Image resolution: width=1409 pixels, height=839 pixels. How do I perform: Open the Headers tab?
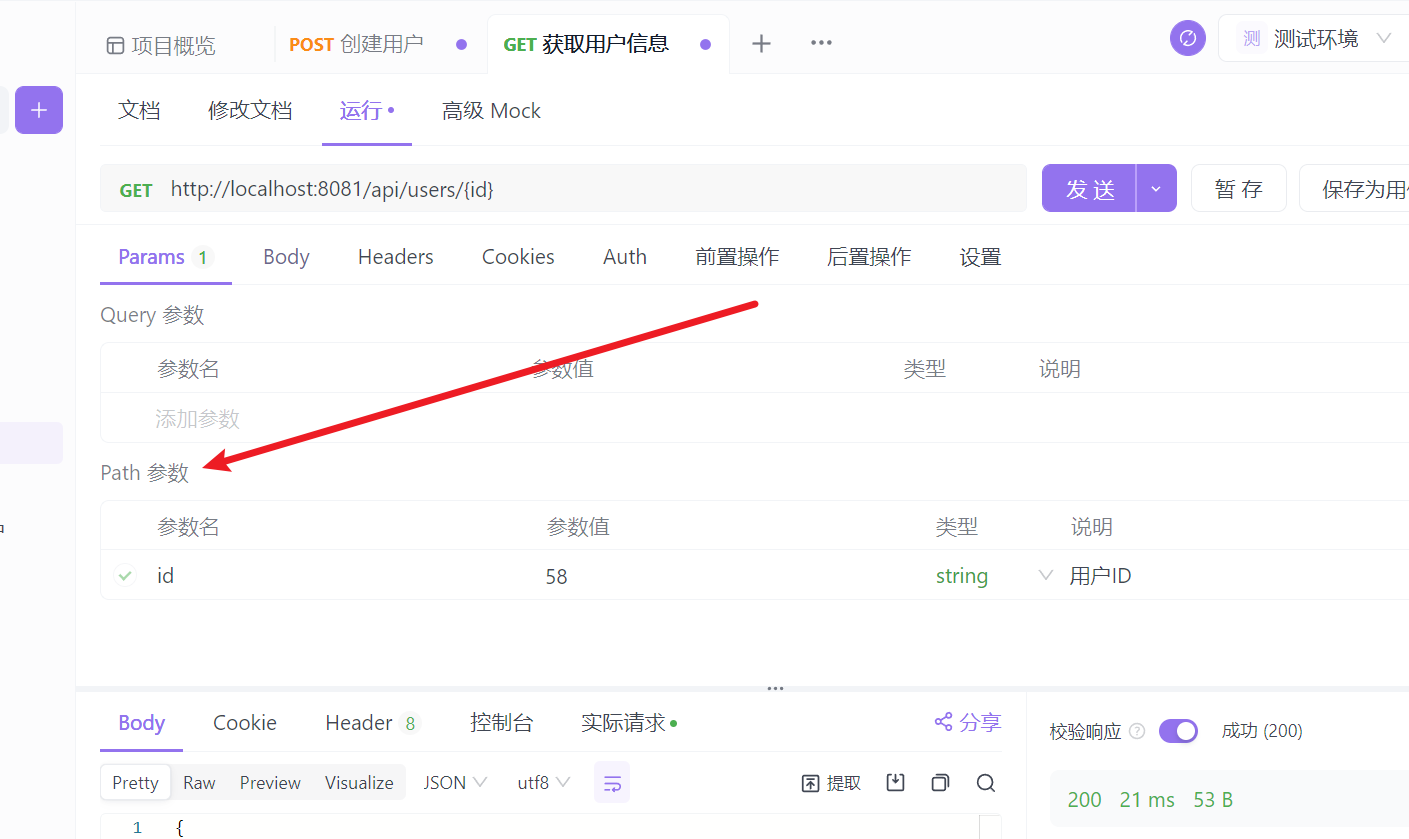pos(396,257)
